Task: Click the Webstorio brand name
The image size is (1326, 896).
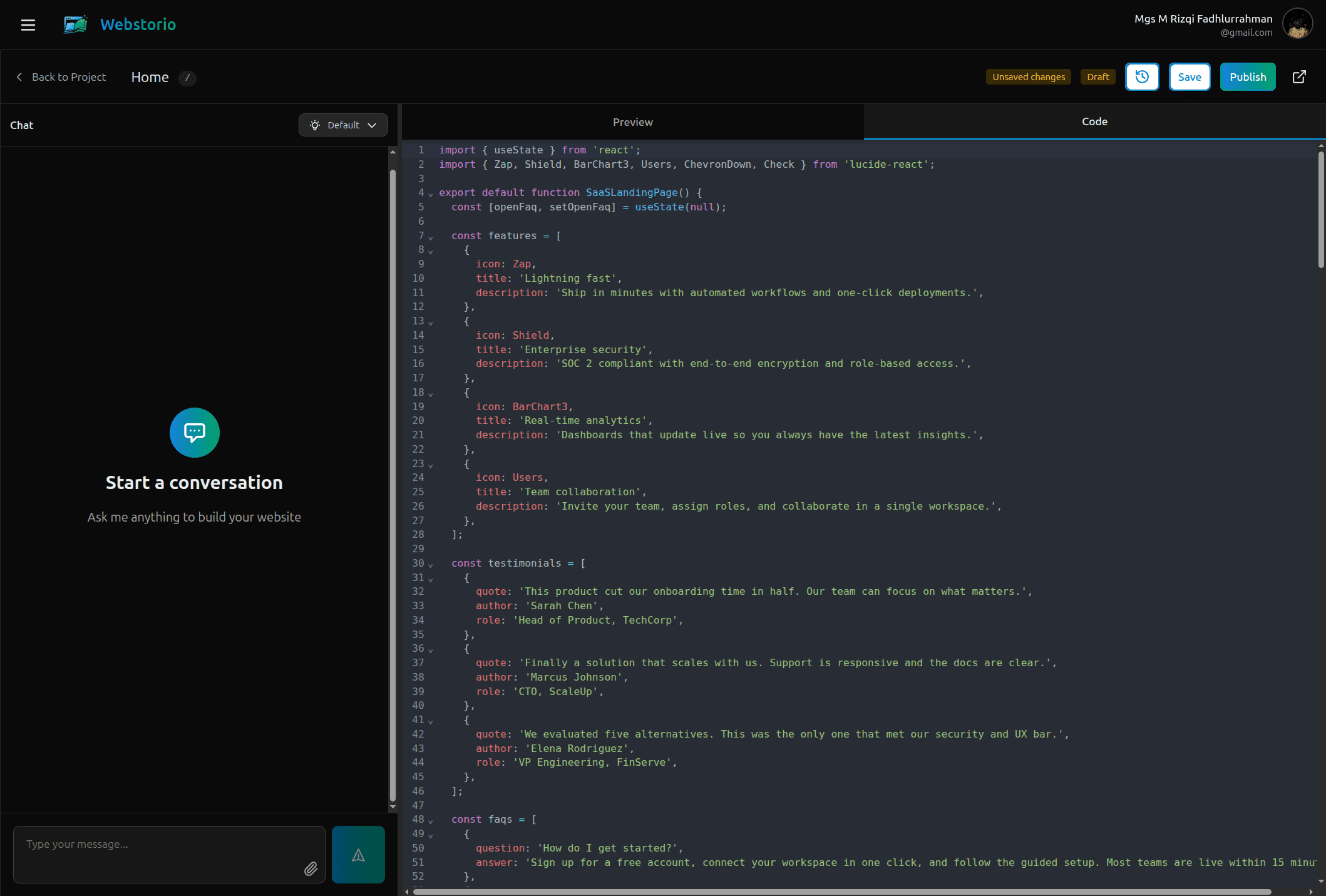Action: [x=138, y=24]
